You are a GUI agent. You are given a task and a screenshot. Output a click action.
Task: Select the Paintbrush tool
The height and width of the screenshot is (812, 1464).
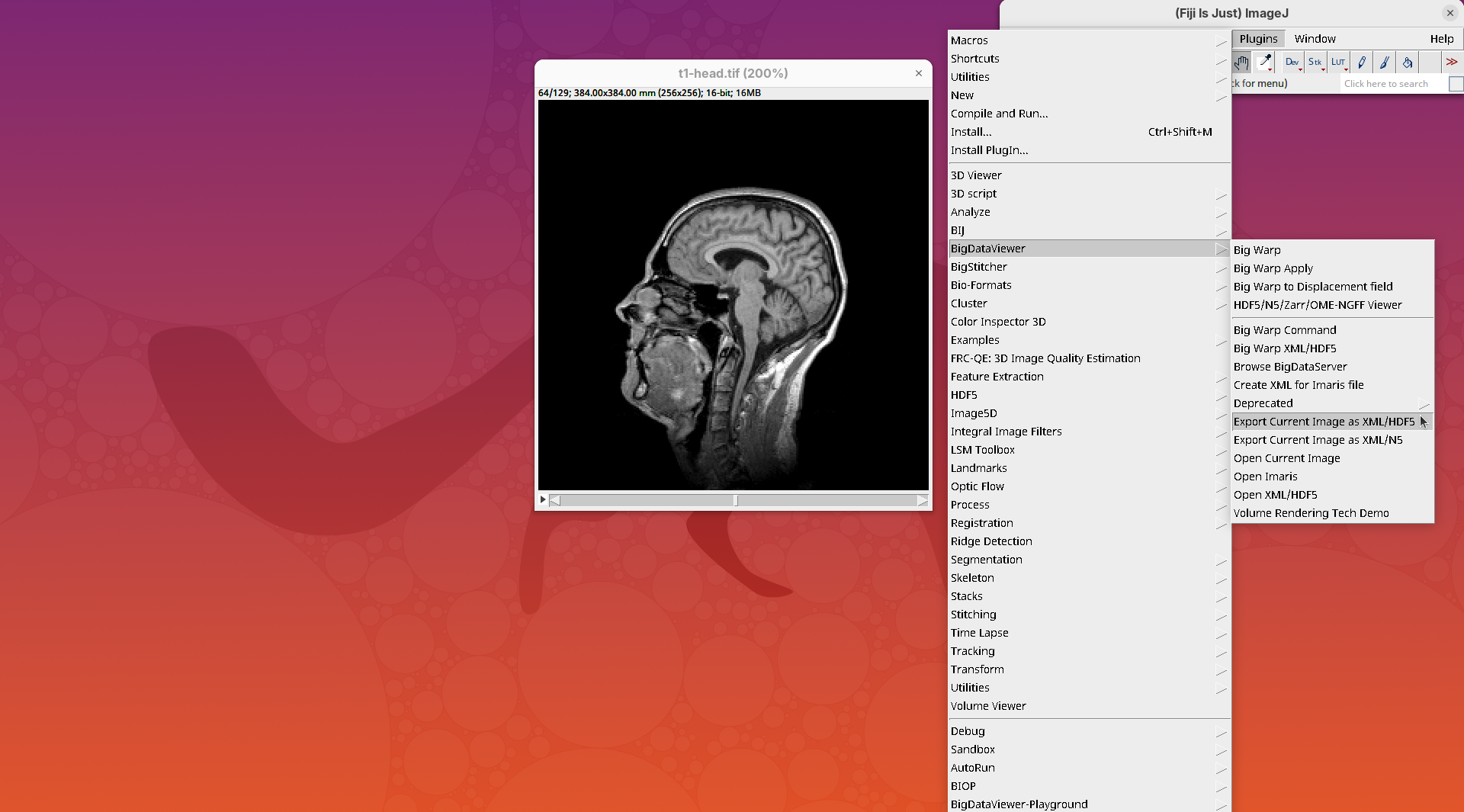click(x=1385, y=63)
